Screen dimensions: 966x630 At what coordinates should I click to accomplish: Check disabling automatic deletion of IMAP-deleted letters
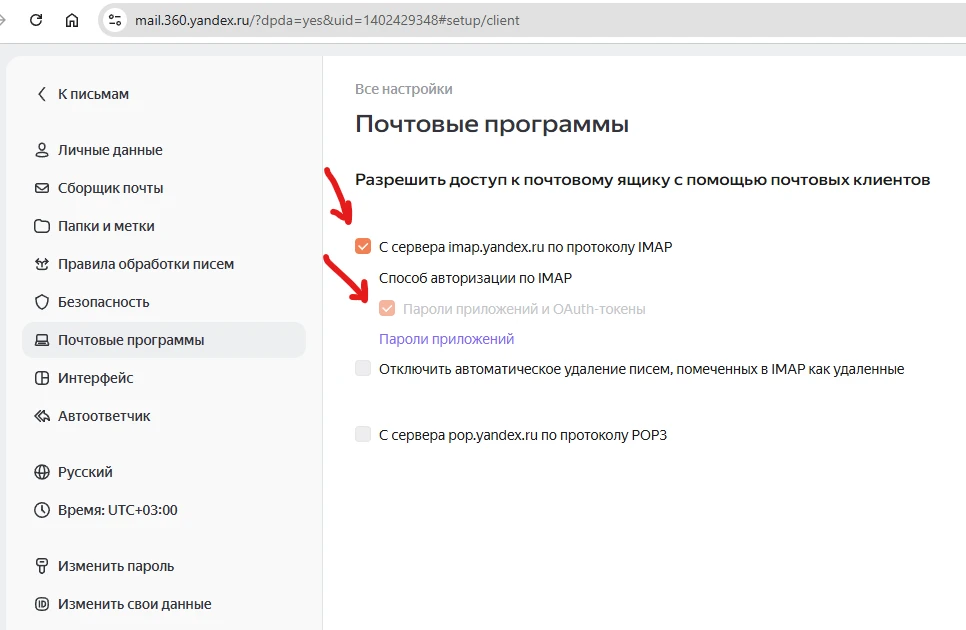[363, 368]
